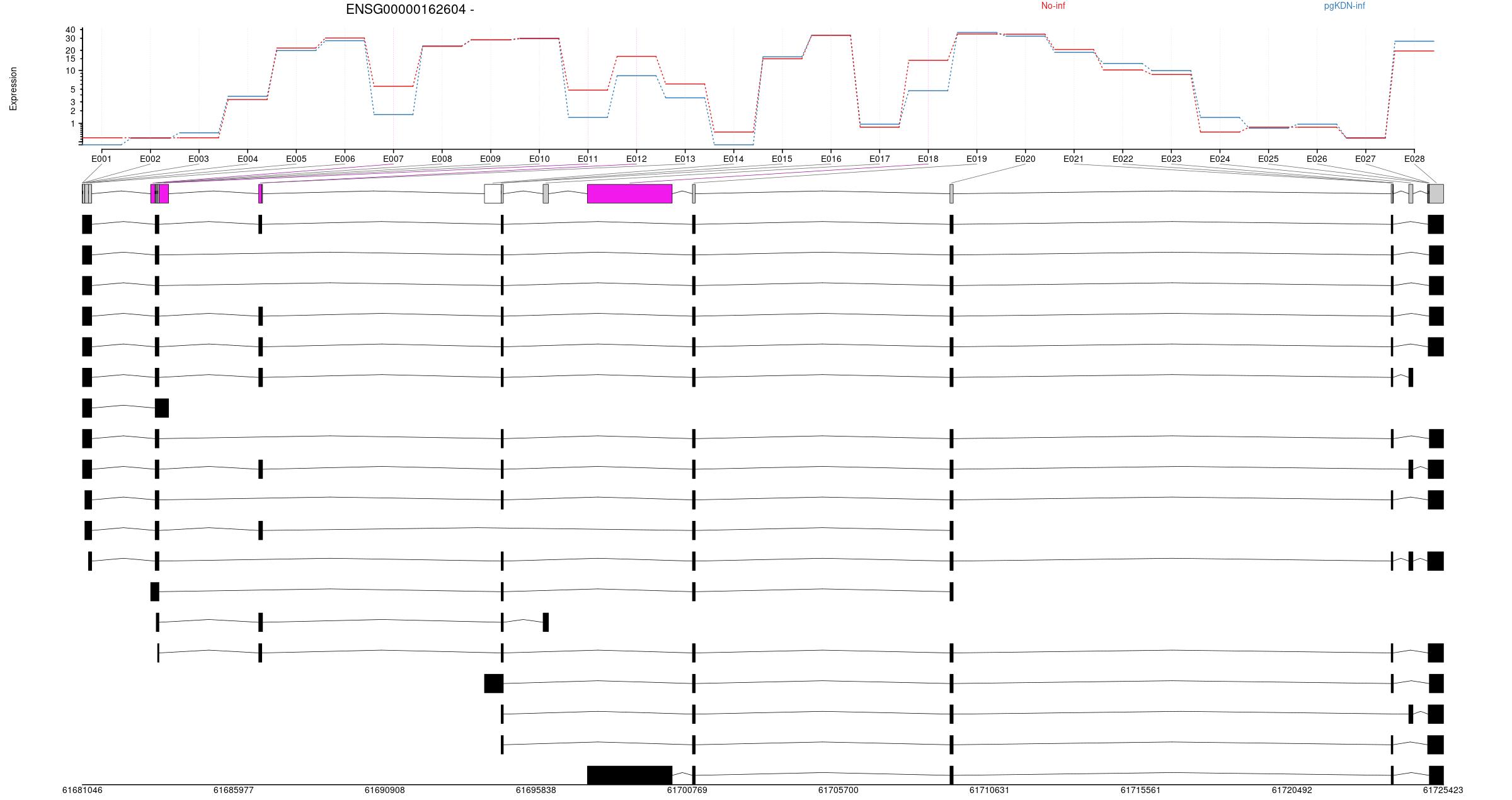Click exon bin label E008
The image size is (1512, 800).
point(442,159)
